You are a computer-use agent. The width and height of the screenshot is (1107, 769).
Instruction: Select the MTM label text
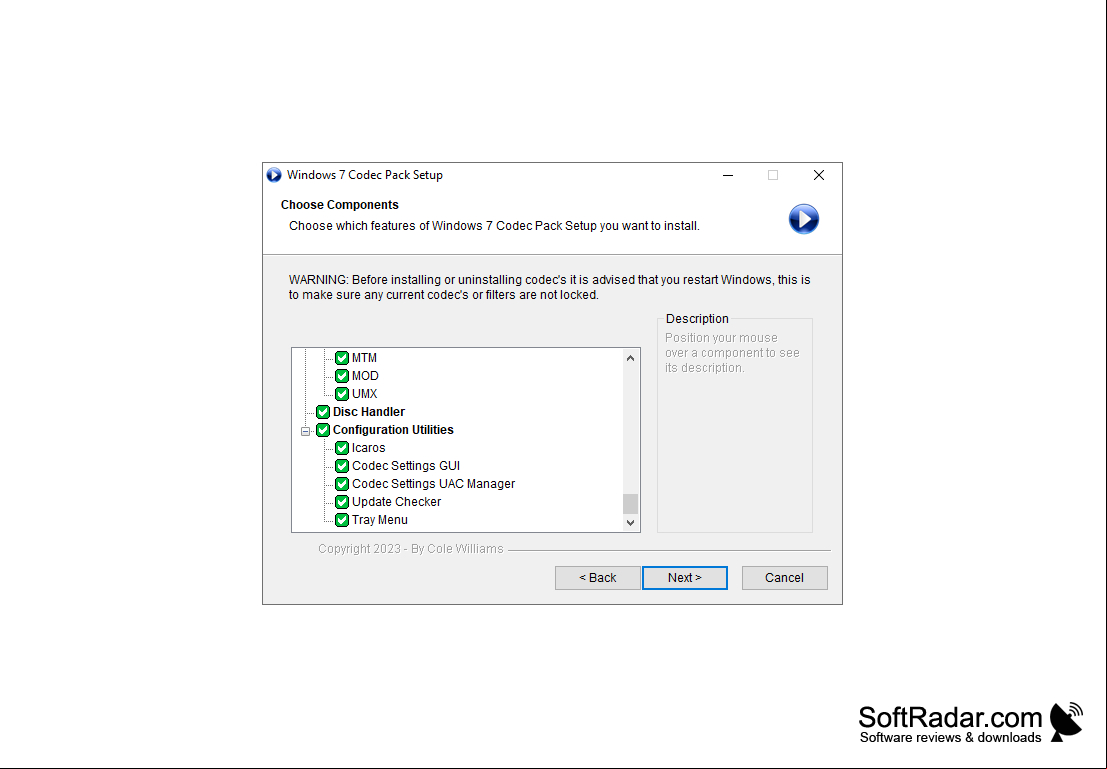(364, 358)
